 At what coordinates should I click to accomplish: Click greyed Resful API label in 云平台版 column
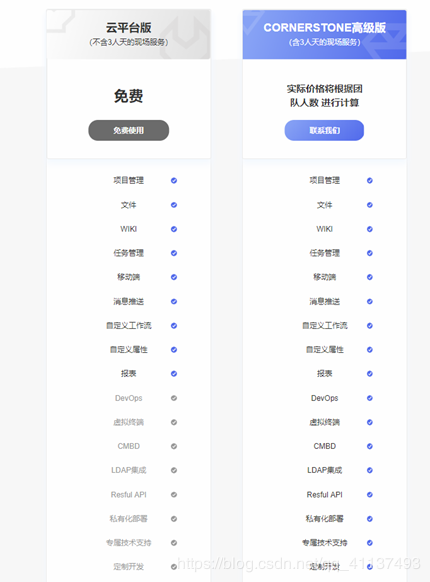128,494
